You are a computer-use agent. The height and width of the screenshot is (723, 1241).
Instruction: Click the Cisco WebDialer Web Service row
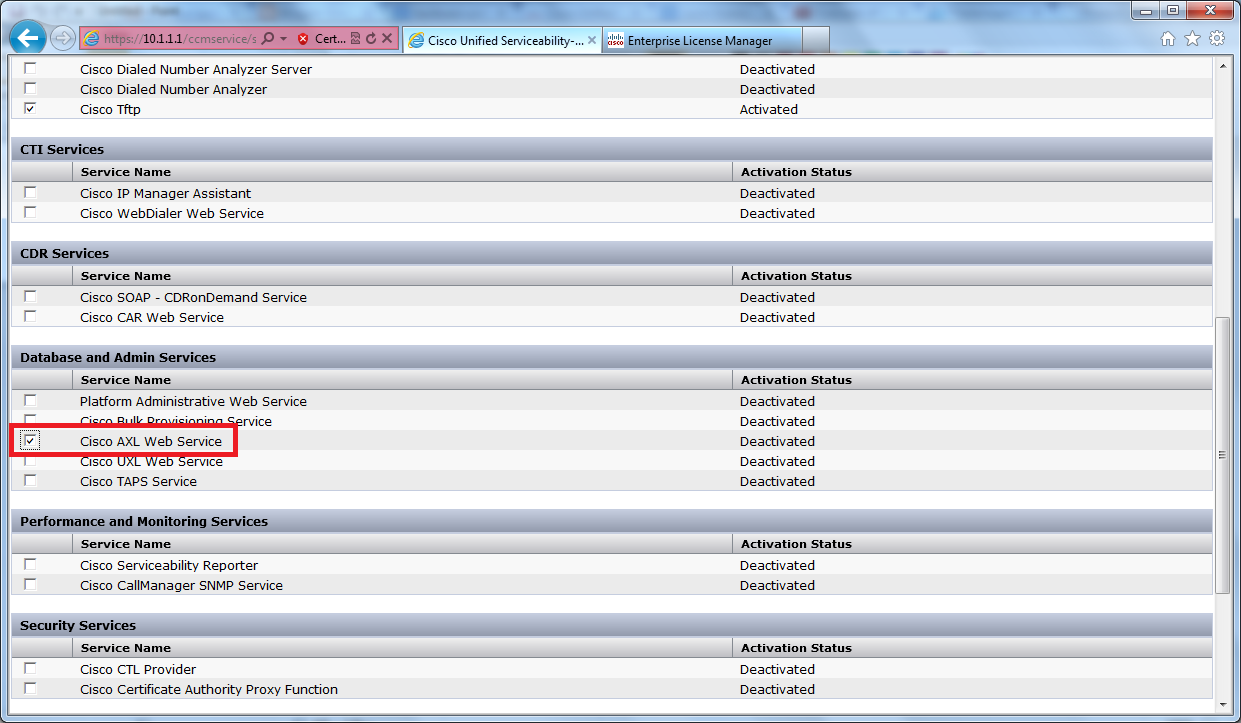tap(172, 213)
